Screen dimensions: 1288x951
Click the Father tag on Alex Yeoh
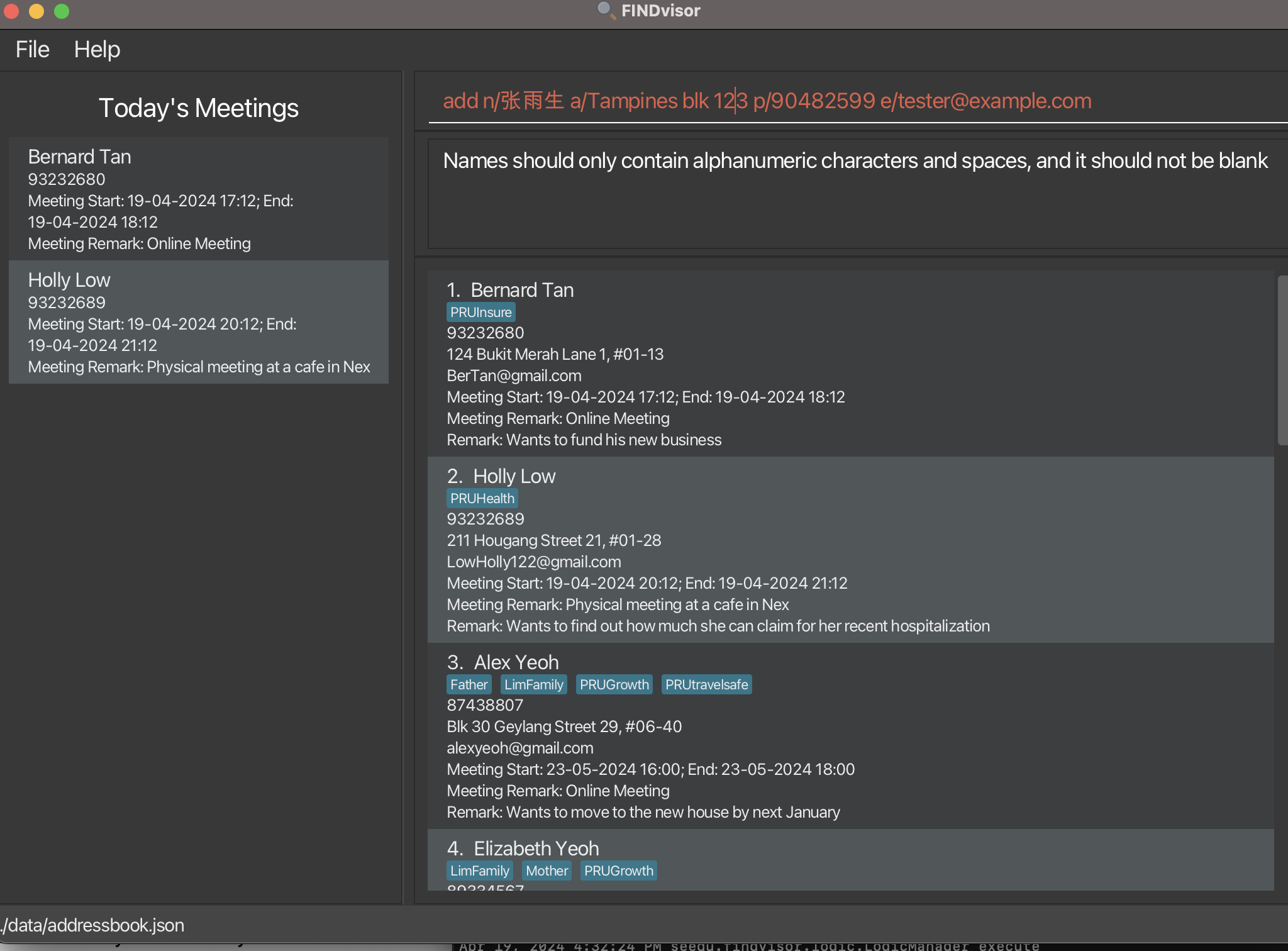click(x=469, y=684)
